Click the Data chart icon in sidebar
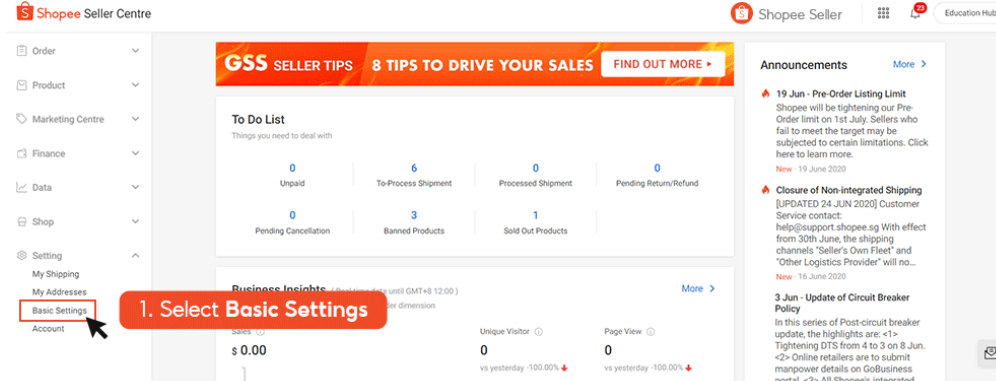Image resolution: width=996 pixels, height=381 pixels. 22,187
